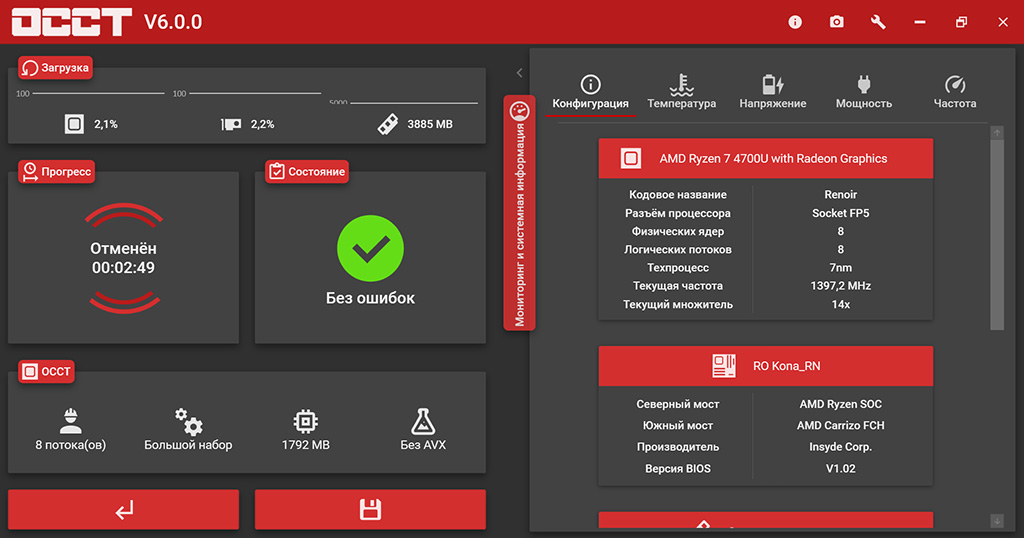
Task: Click the configuration panel scrollbar thumb
Action: [997, 234]
